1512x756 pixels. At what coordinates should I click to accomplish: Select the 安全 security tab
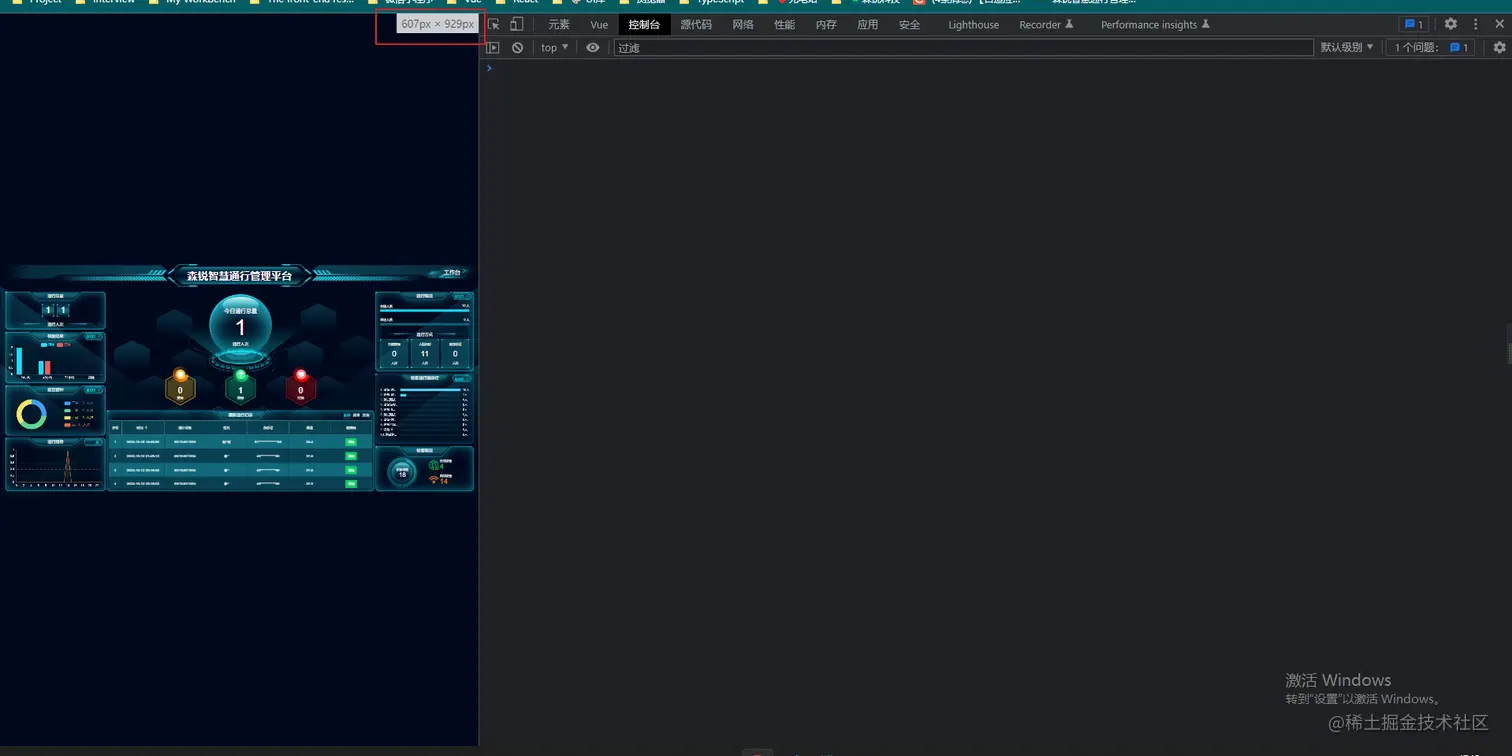(909, 25)
